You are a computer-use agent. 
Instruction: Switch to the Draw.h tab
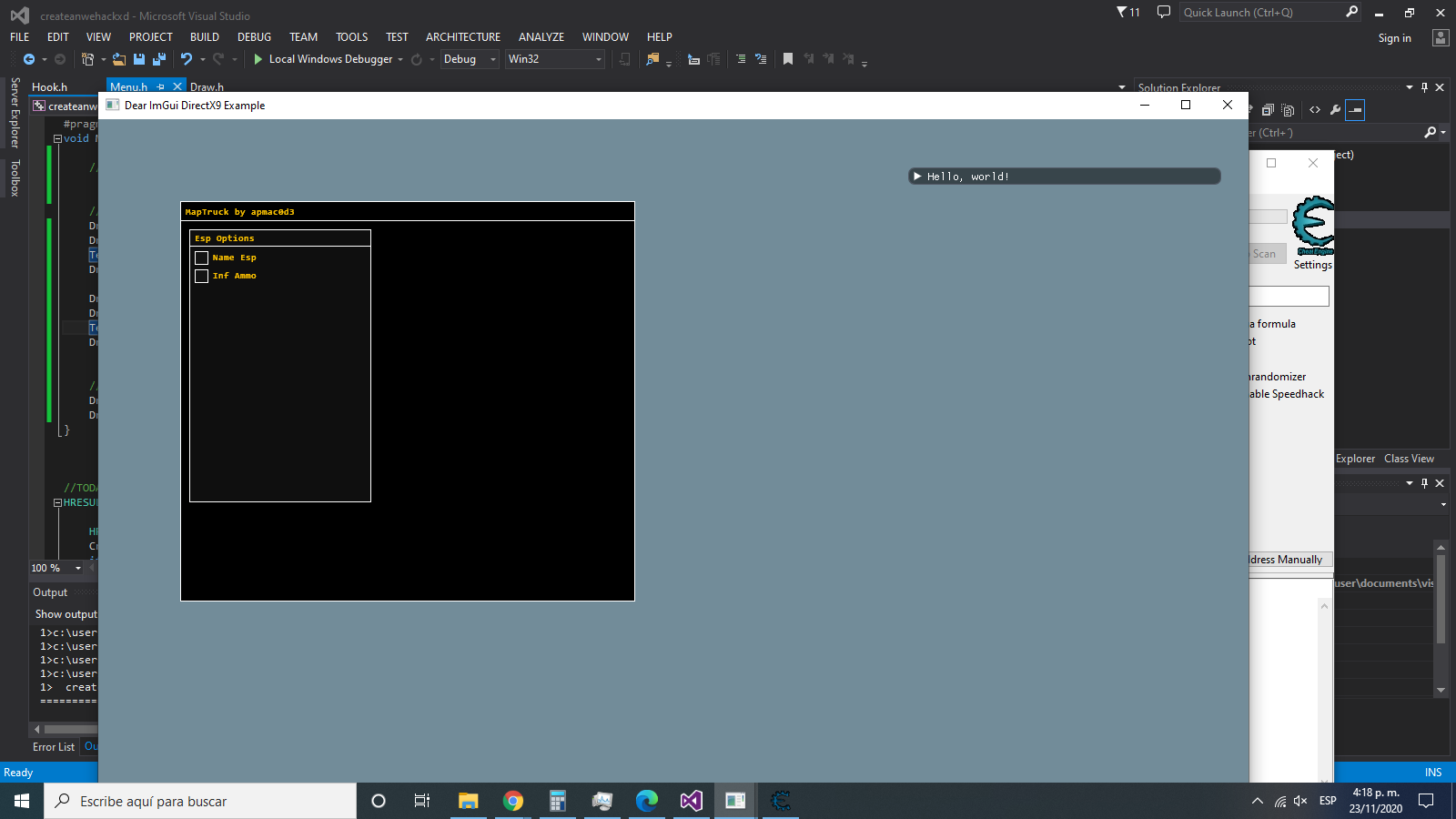(x=207, y=87)
